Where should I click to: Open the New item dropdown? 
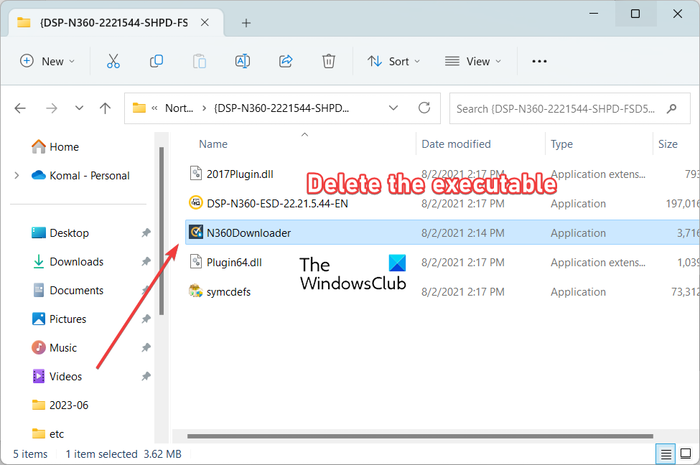(47, 61)
